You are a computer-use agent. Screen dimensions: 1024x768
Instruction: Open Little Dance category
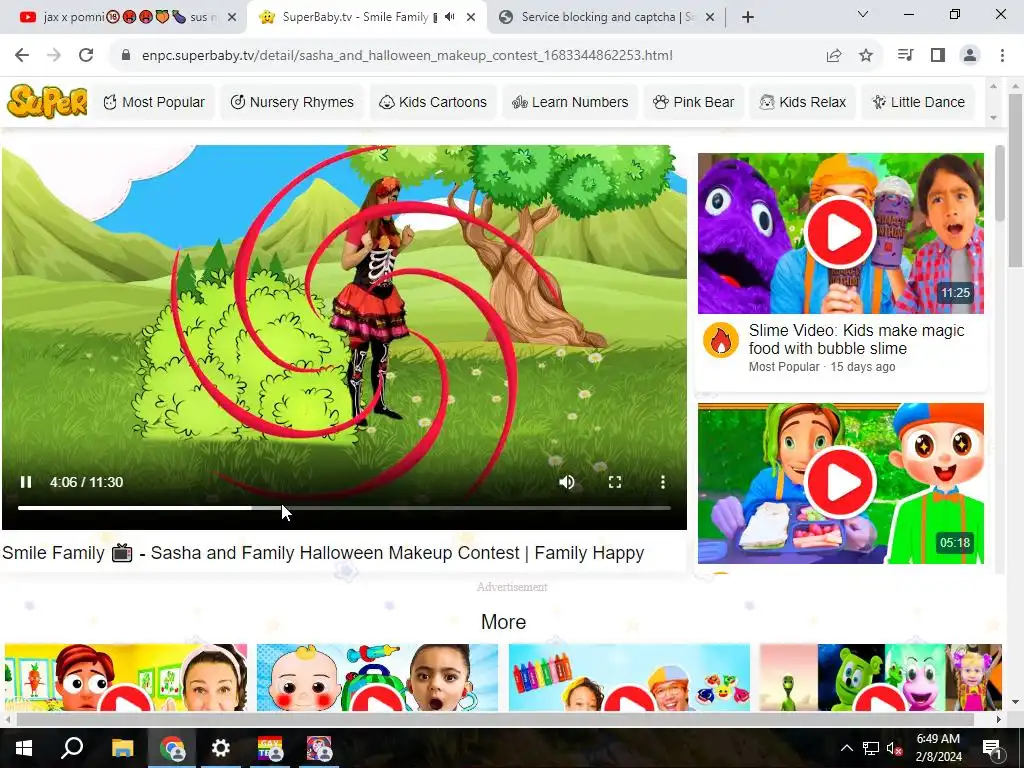point(918,102)
